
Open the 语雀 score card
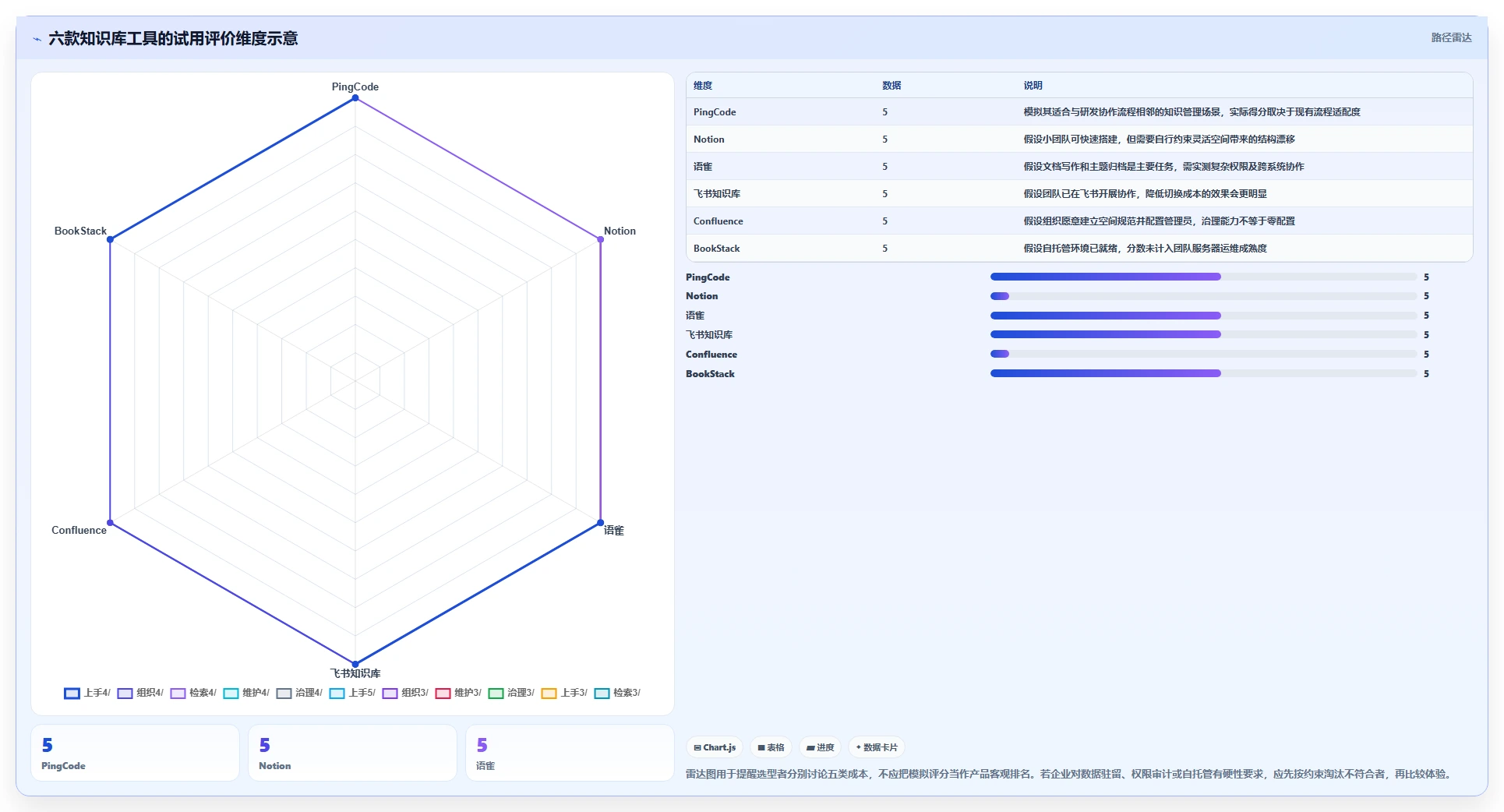570,753
